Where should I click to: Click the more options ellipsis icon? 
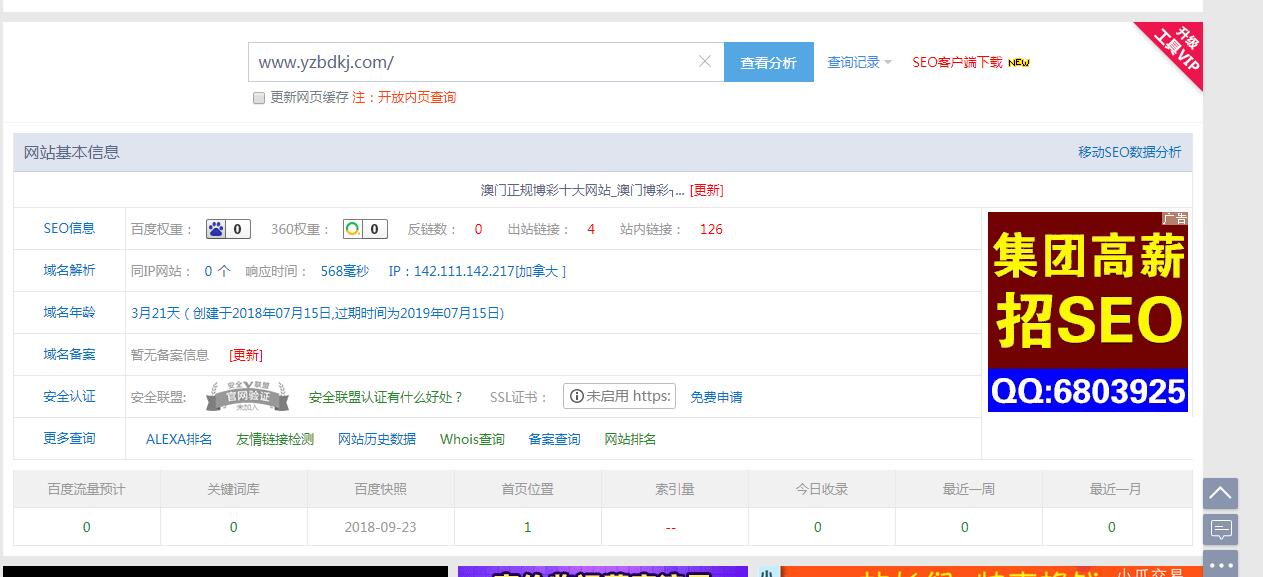click(1220, 564)
